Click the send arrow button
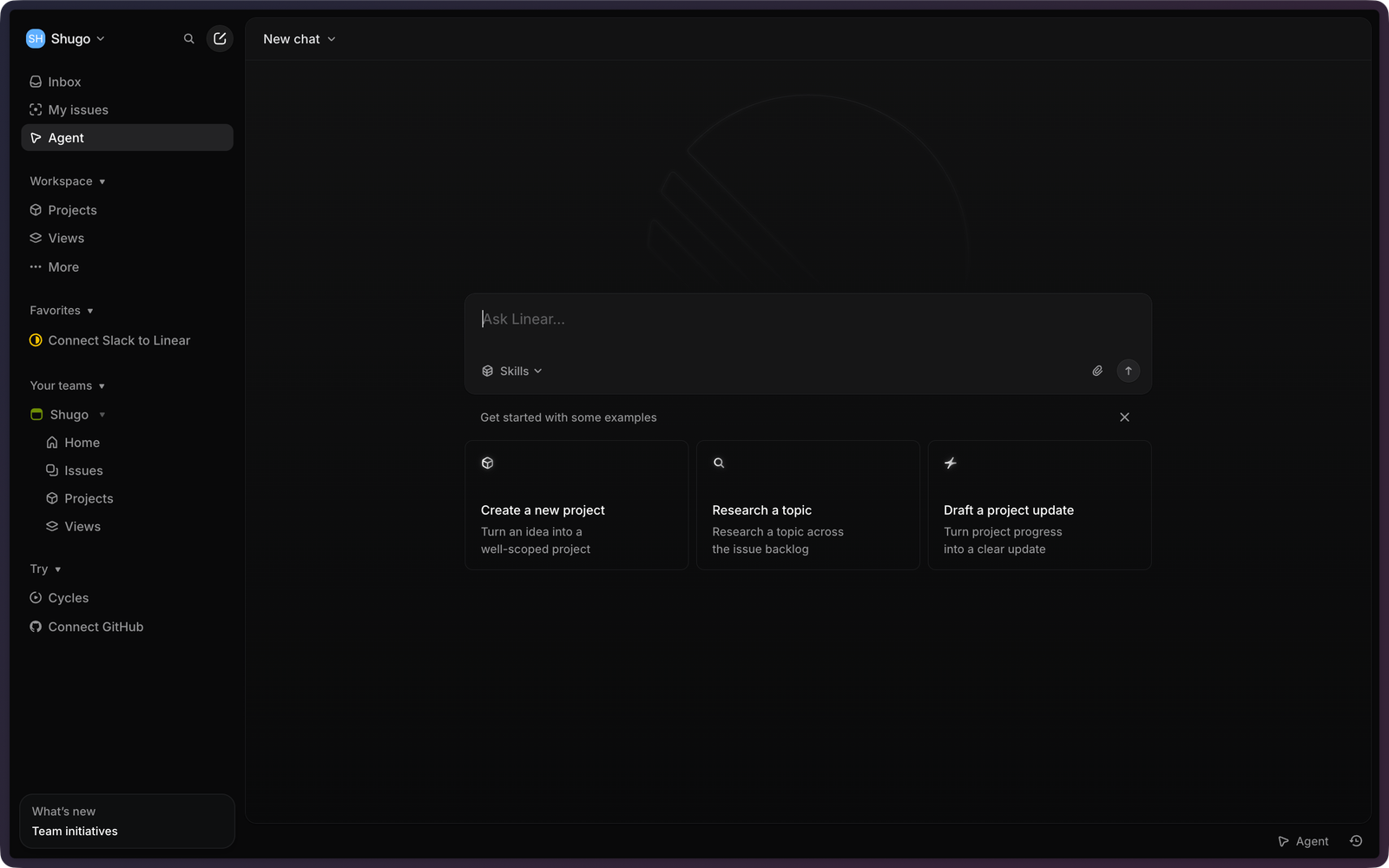Viewport: 1389px width, 868px height. point(1128,372)
